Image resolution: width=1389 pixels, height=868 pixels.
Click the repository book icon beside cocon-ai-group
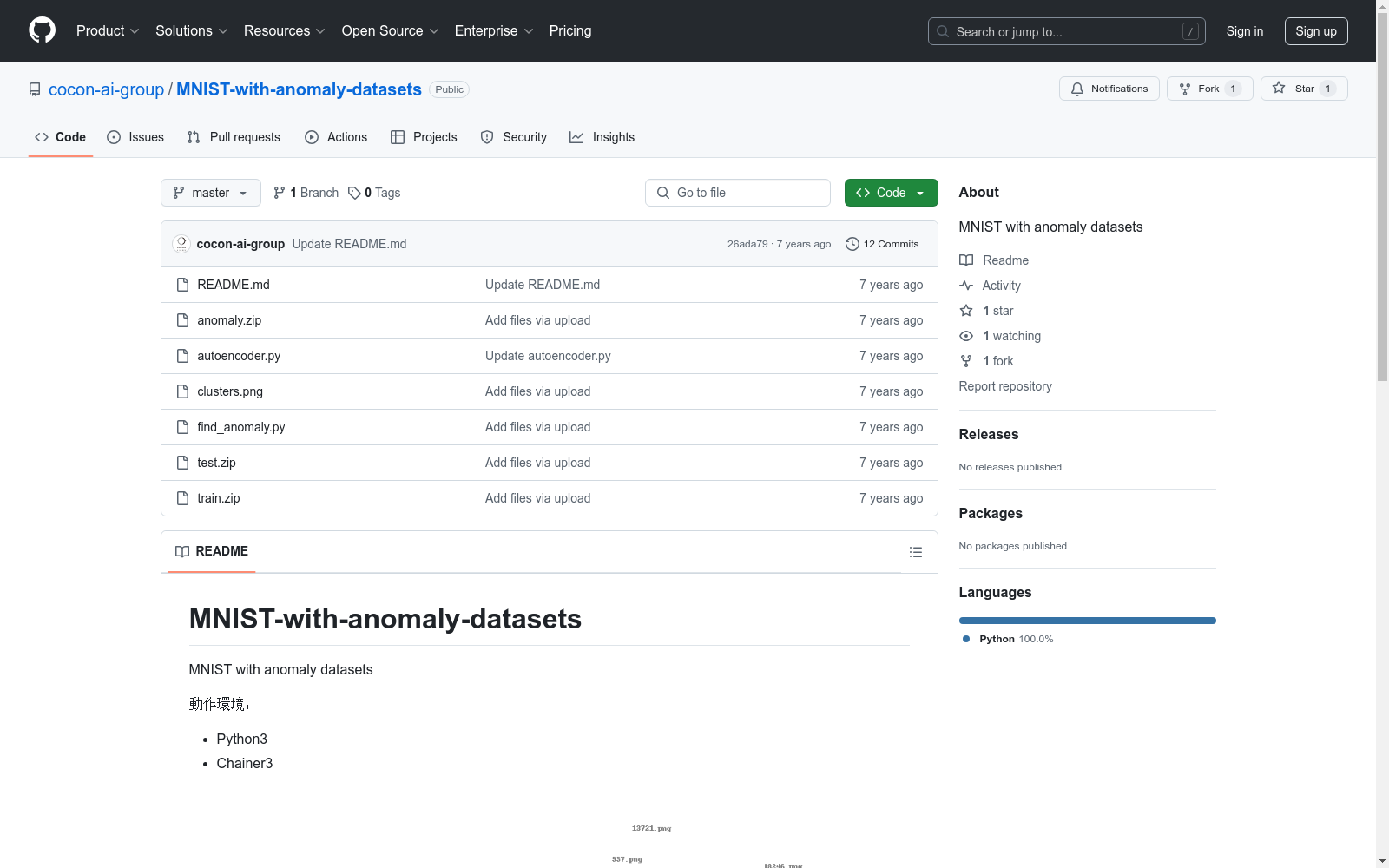point(35,89)
